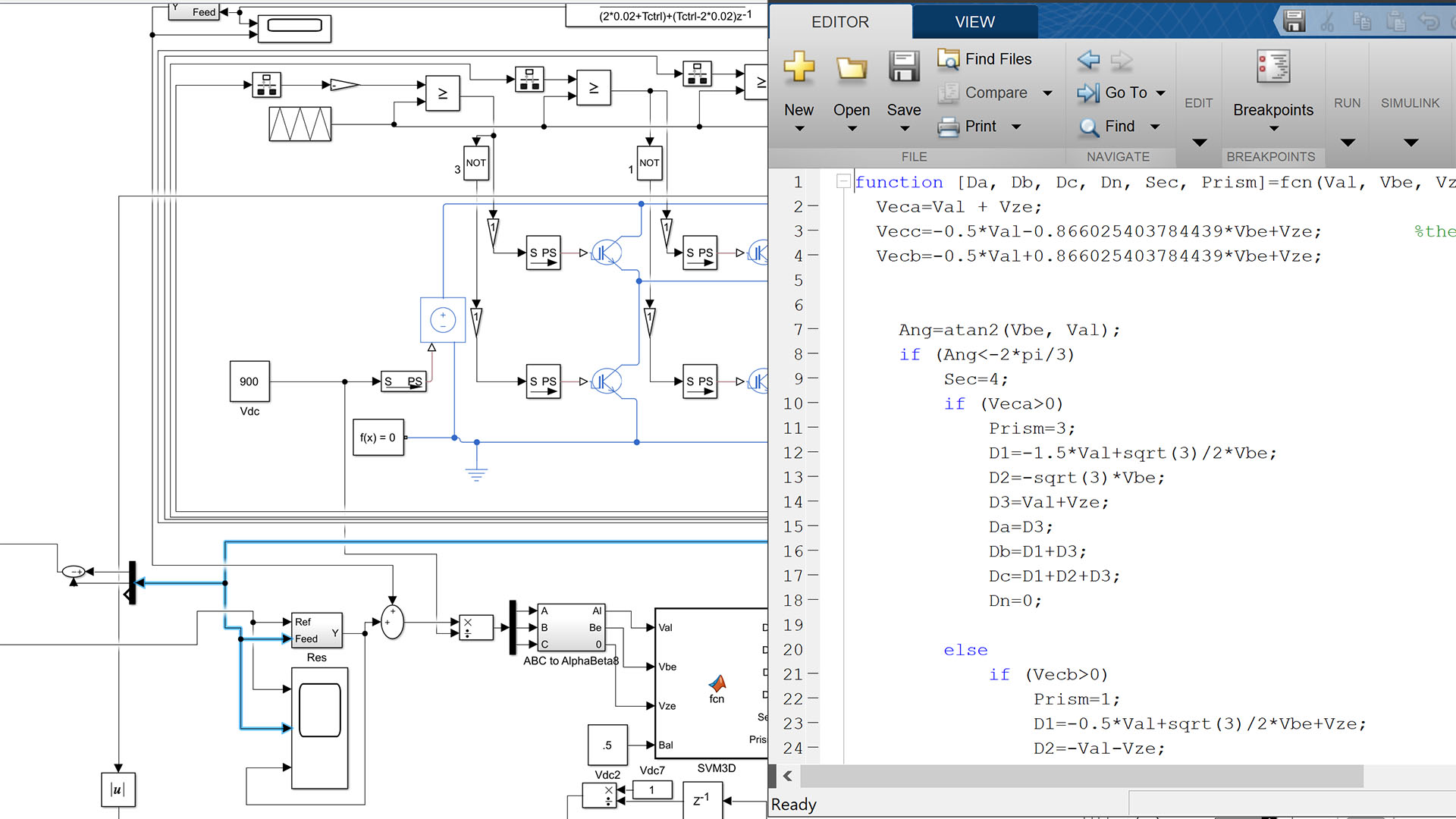Image resolution: width=1456 pixels, height=819 pixels.
Task: Expand the Compare dropdown arrow
Action: click(1047, 93)
